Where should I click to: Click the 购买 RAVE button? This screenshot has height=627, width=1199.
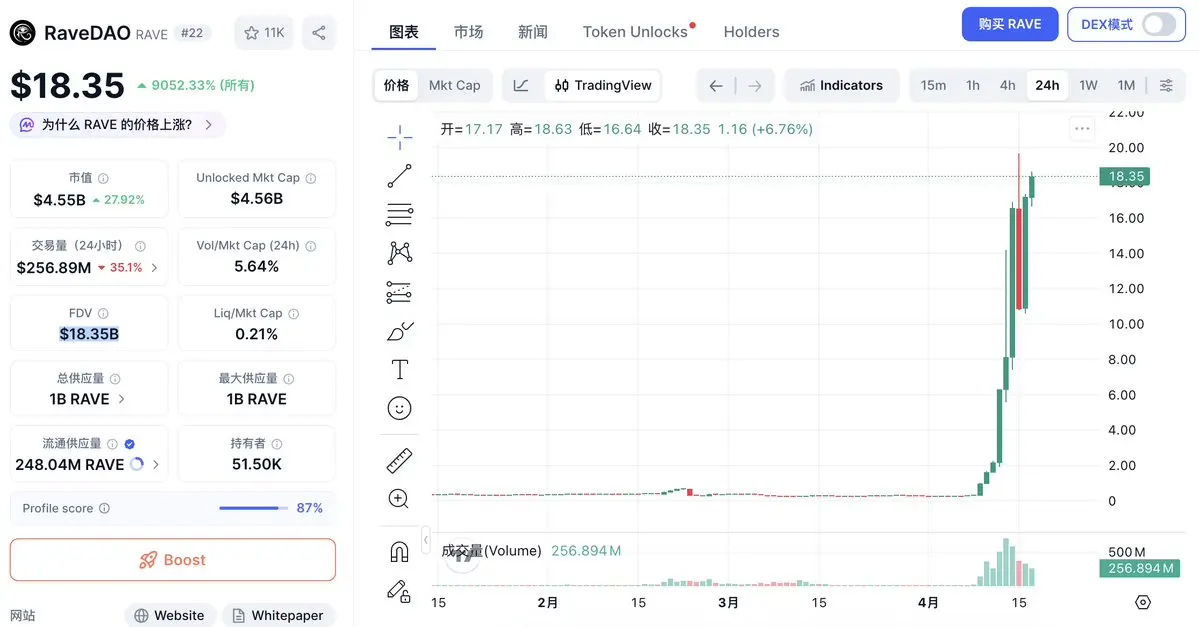coord(1009,25)
